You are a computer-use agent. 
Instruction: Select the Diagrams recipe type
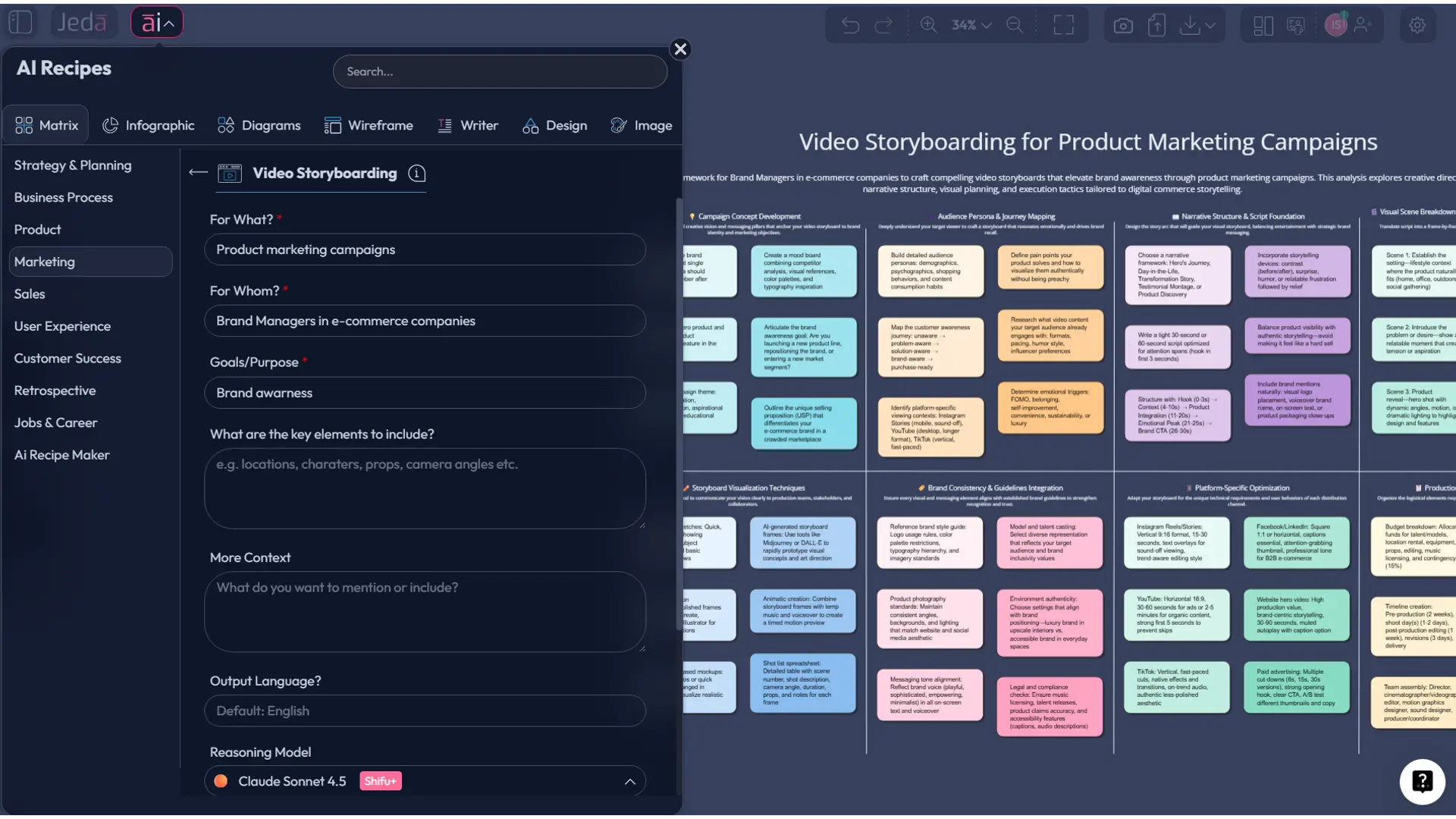(259, 125)
